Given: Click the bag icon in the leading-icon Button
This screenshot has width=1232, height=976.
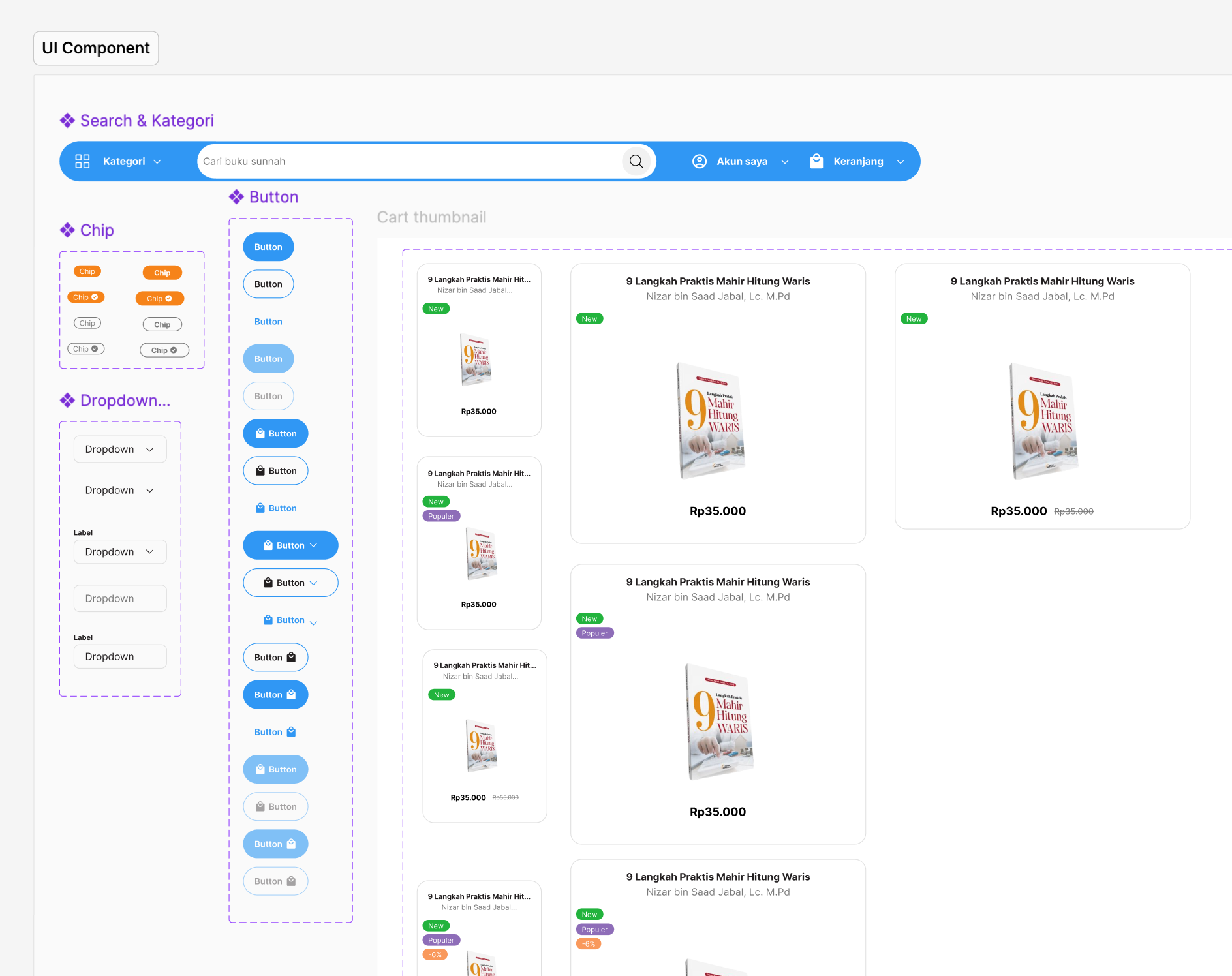Looking at the screenshot, I should click(x=260, y=433).
